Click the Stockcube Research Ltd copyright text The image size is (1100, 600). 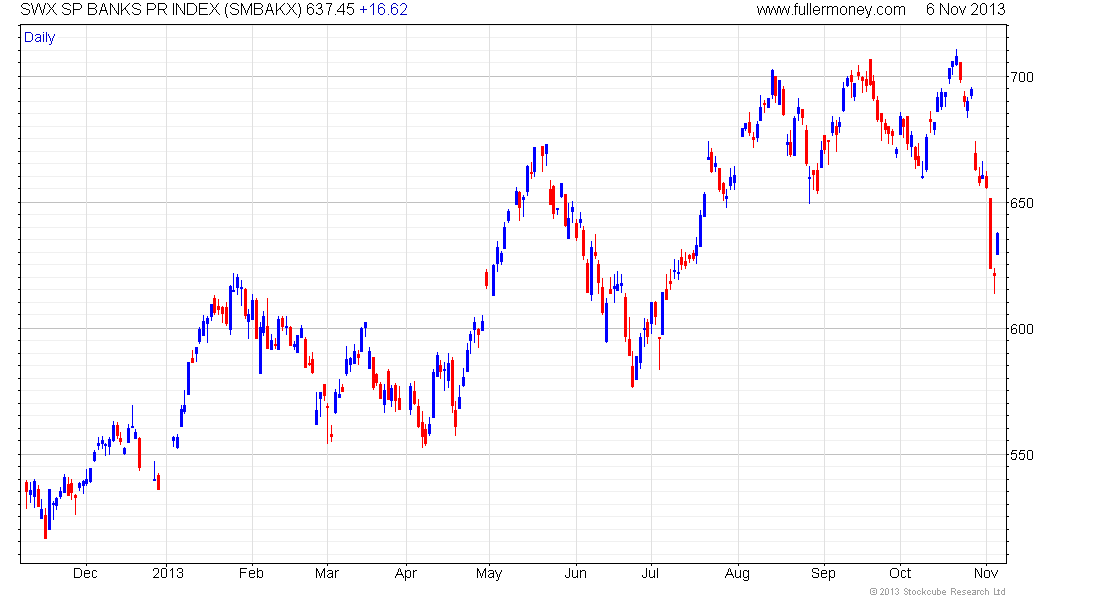coord(937,592)
